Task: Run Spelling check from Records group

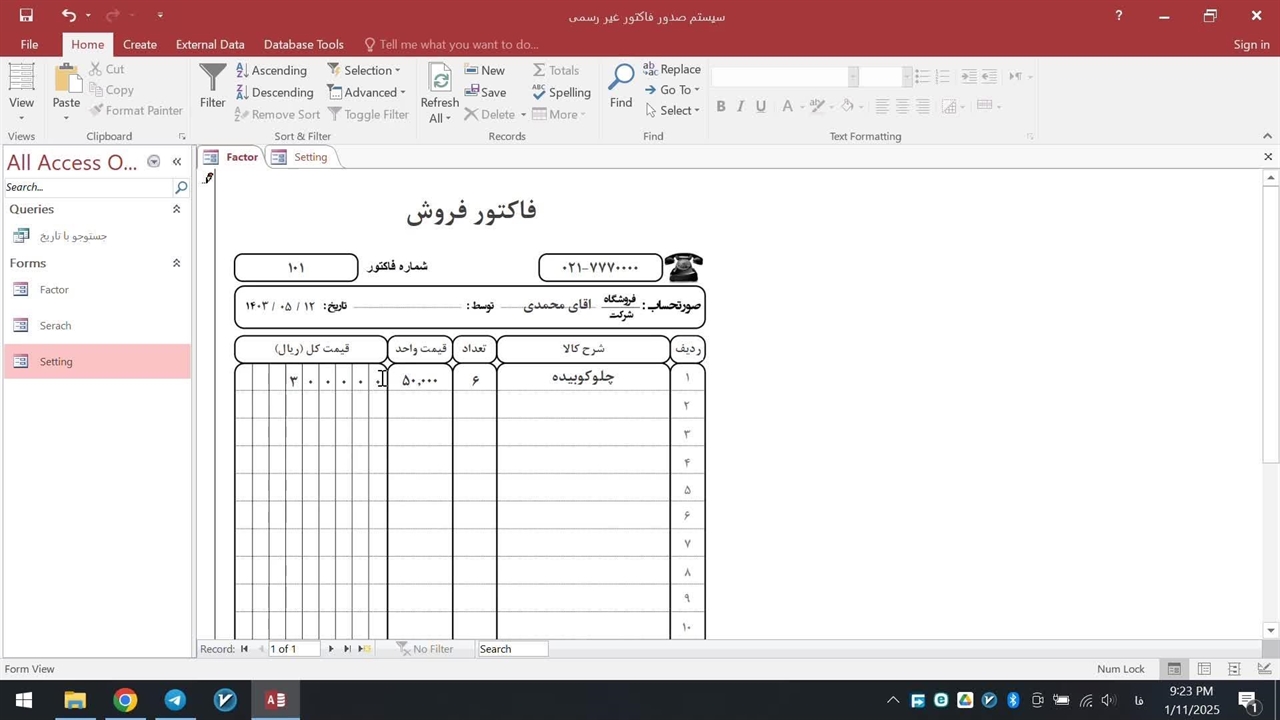Action: pos(561,92)
